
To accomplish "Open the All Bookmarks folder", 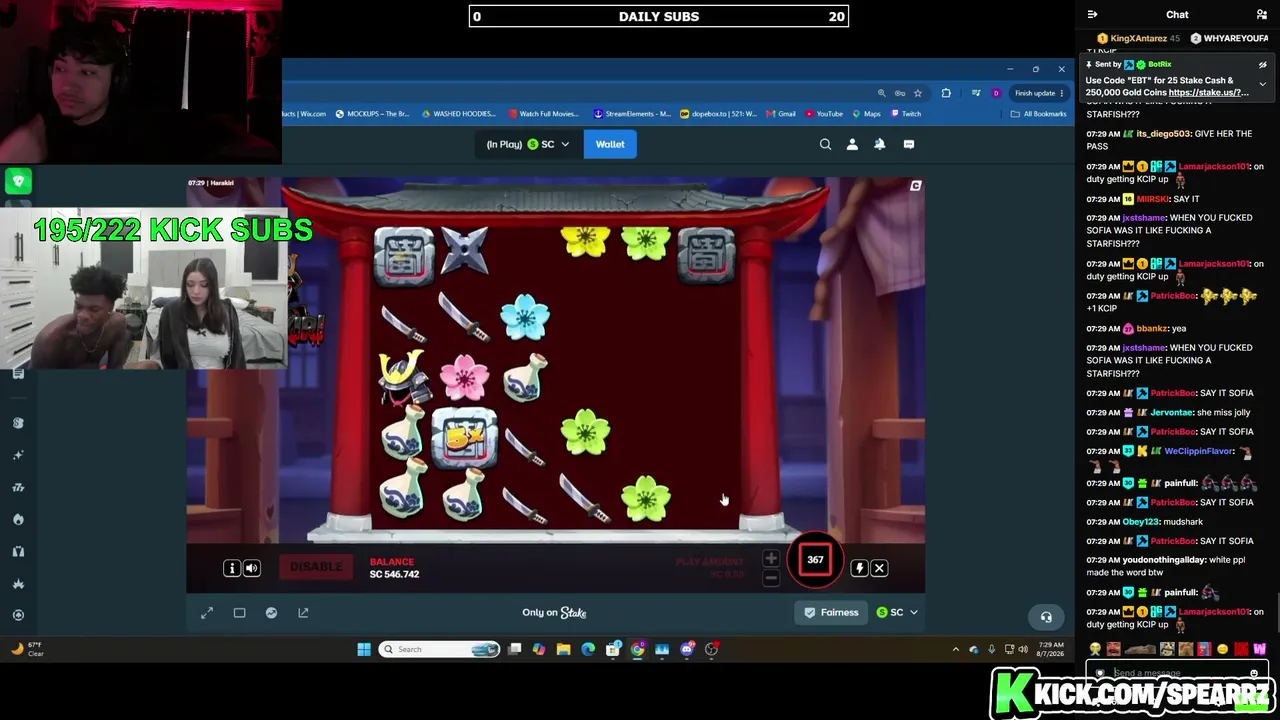I will click(x=1039, y=114).
